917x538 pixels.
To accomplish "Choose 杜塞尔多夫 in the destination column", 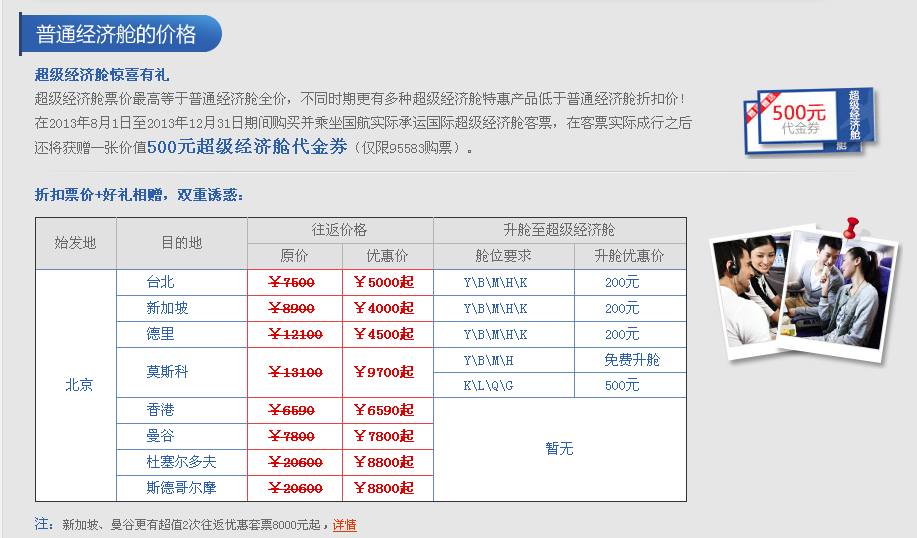I will (180, 462).
